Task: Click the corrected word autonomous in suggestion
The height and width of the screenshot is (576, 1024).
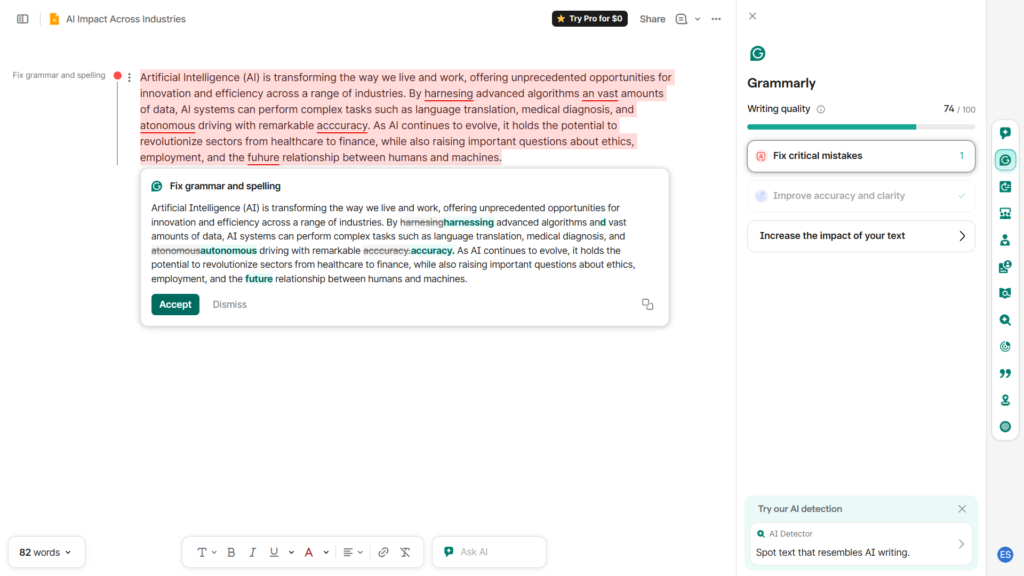Action: click(229, 251)
